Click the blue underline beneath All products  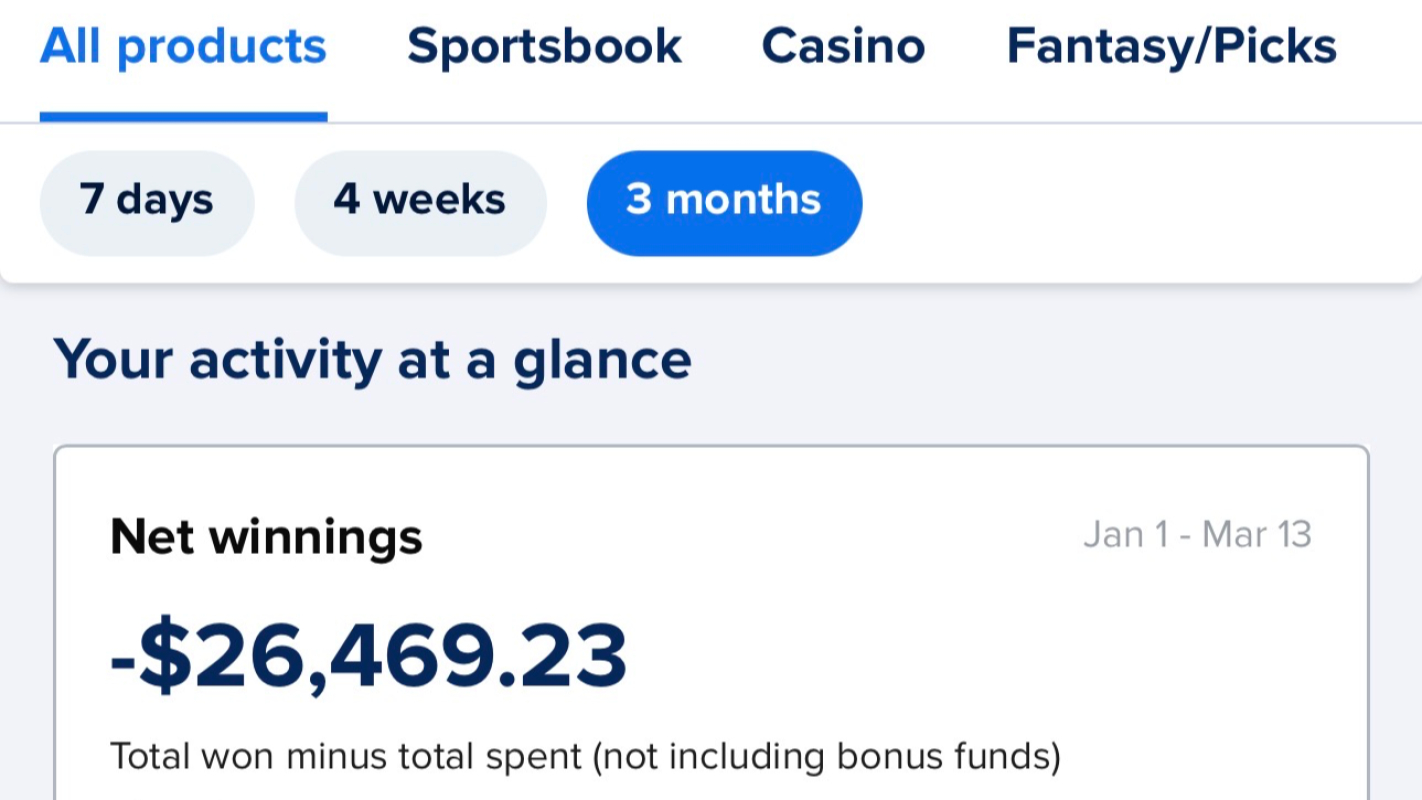point(182,117)
